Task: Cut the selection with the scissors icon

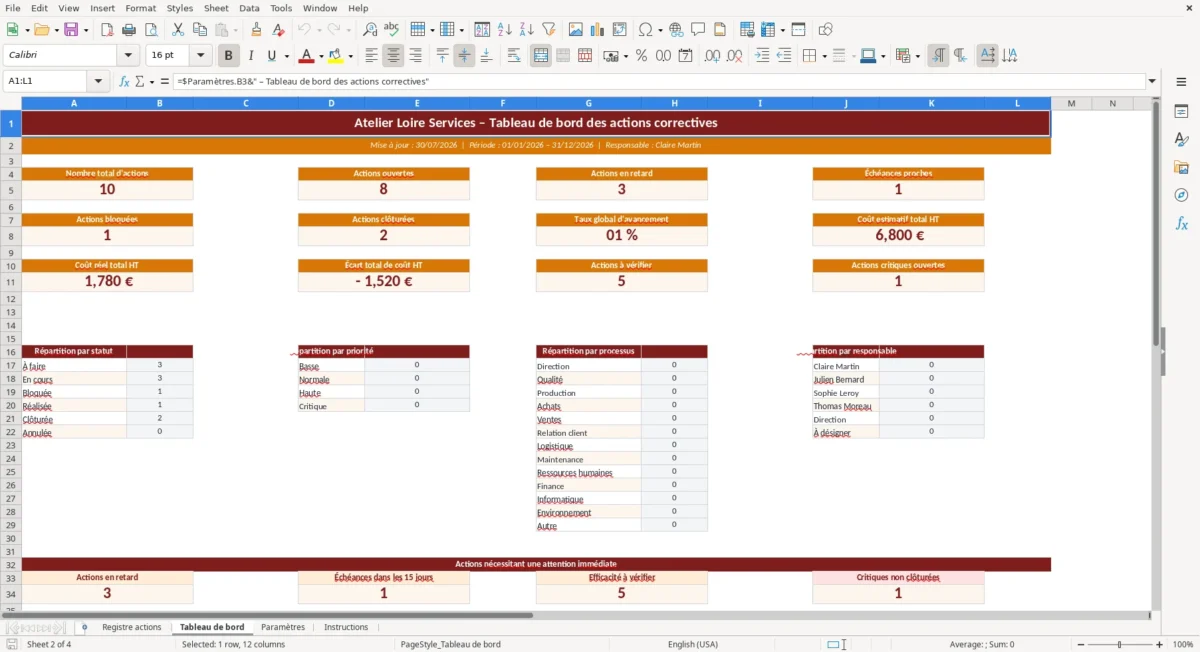Action: pyautogui.click(x=178, y=29)
